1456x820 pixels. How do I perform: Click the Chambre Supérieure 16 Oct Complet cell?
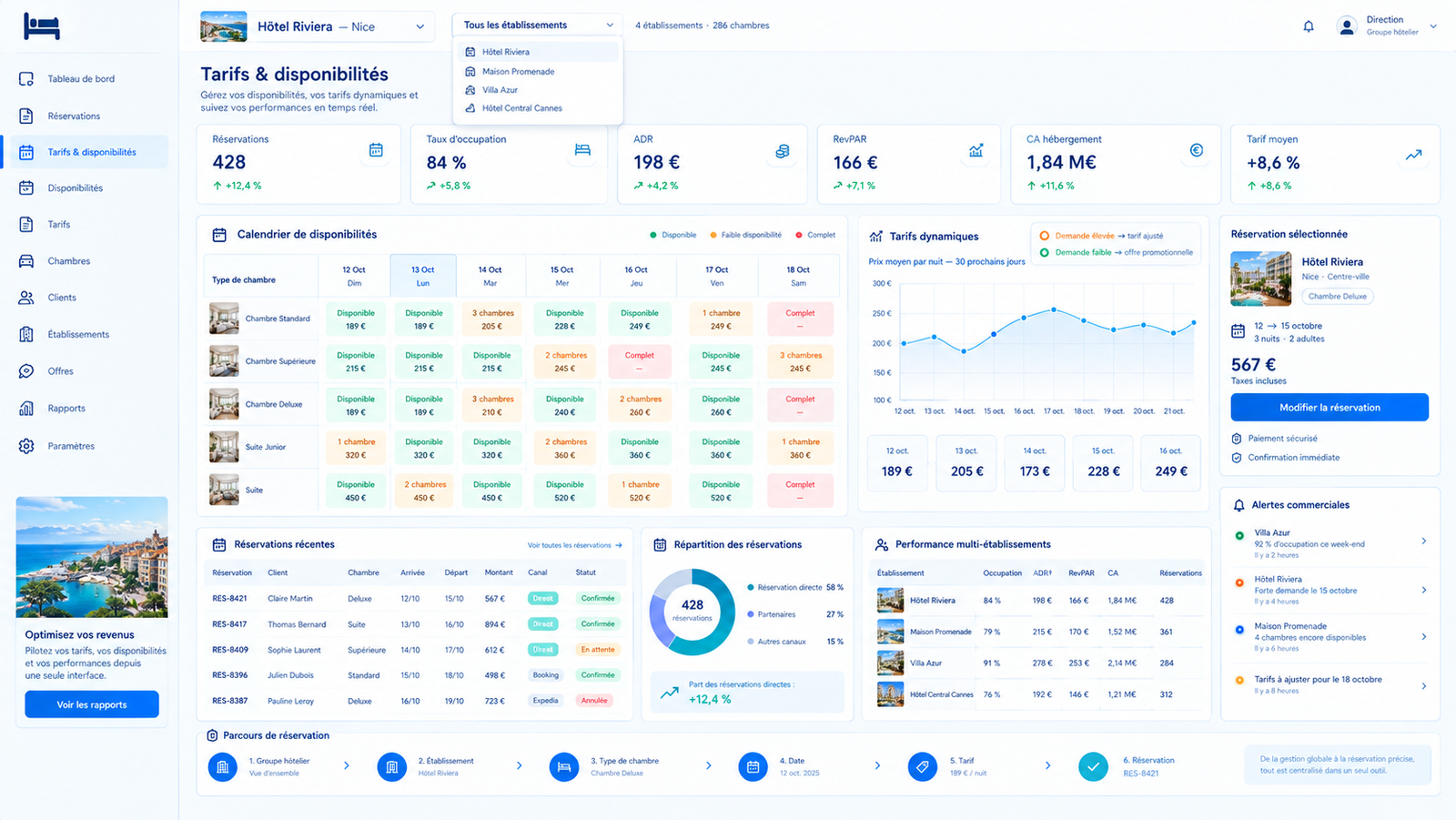pos(640,361)
